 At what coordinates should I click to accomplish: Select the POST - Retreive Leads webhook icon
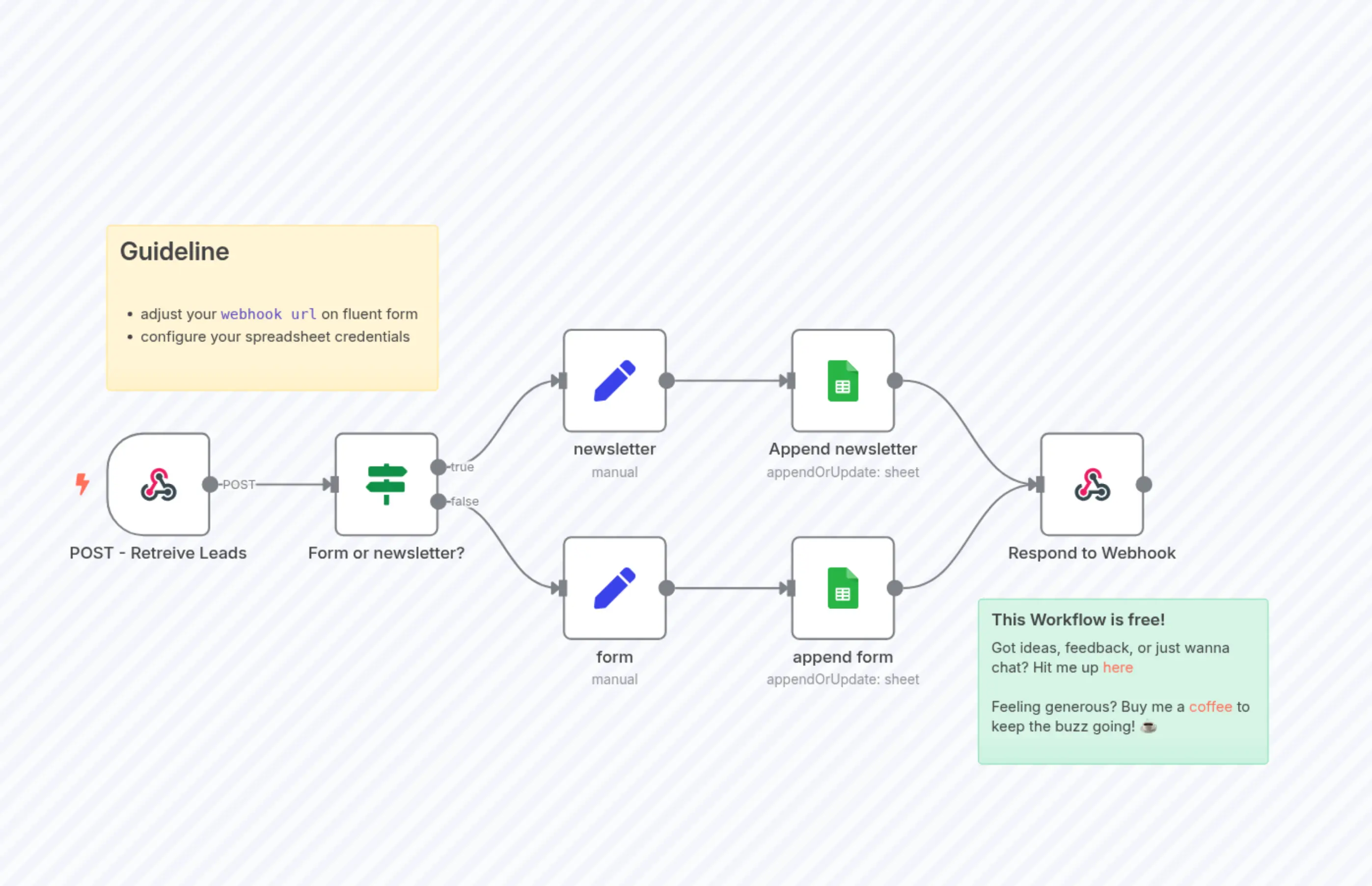tap(160, 484)
